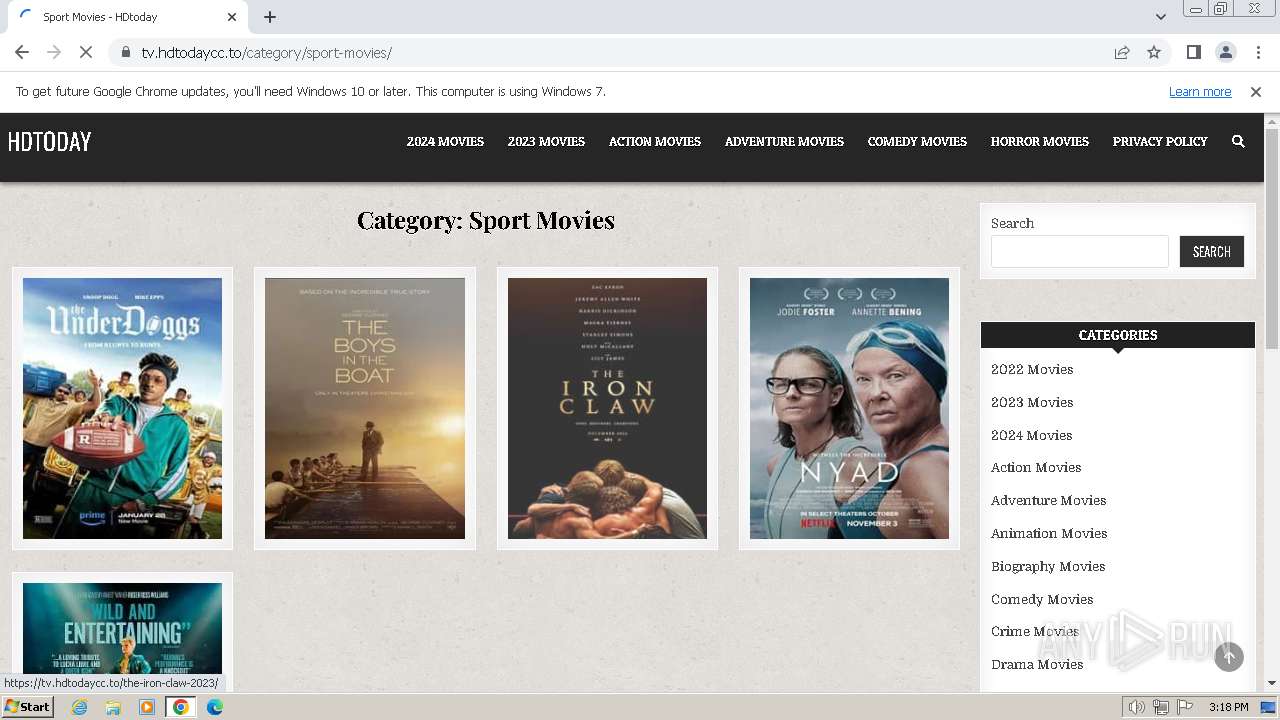Open the 2023 MOVIES menu
The width and height of the screenshot is (1280, 720).
coord(546,142)
